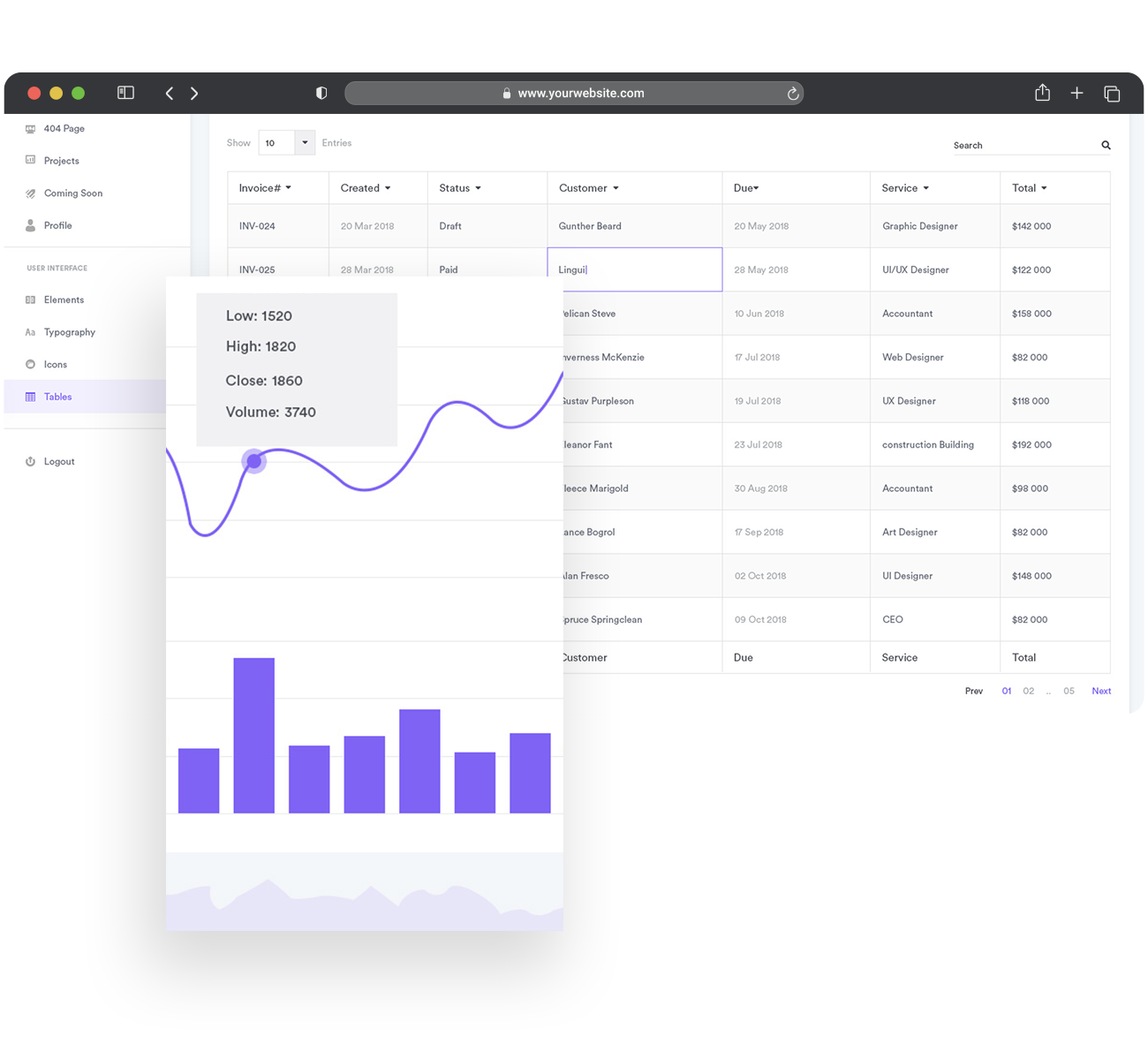The width and height of the screenshot is (1148, 1060).
Task: Click the Logout icon
Action: click(32, 460)
